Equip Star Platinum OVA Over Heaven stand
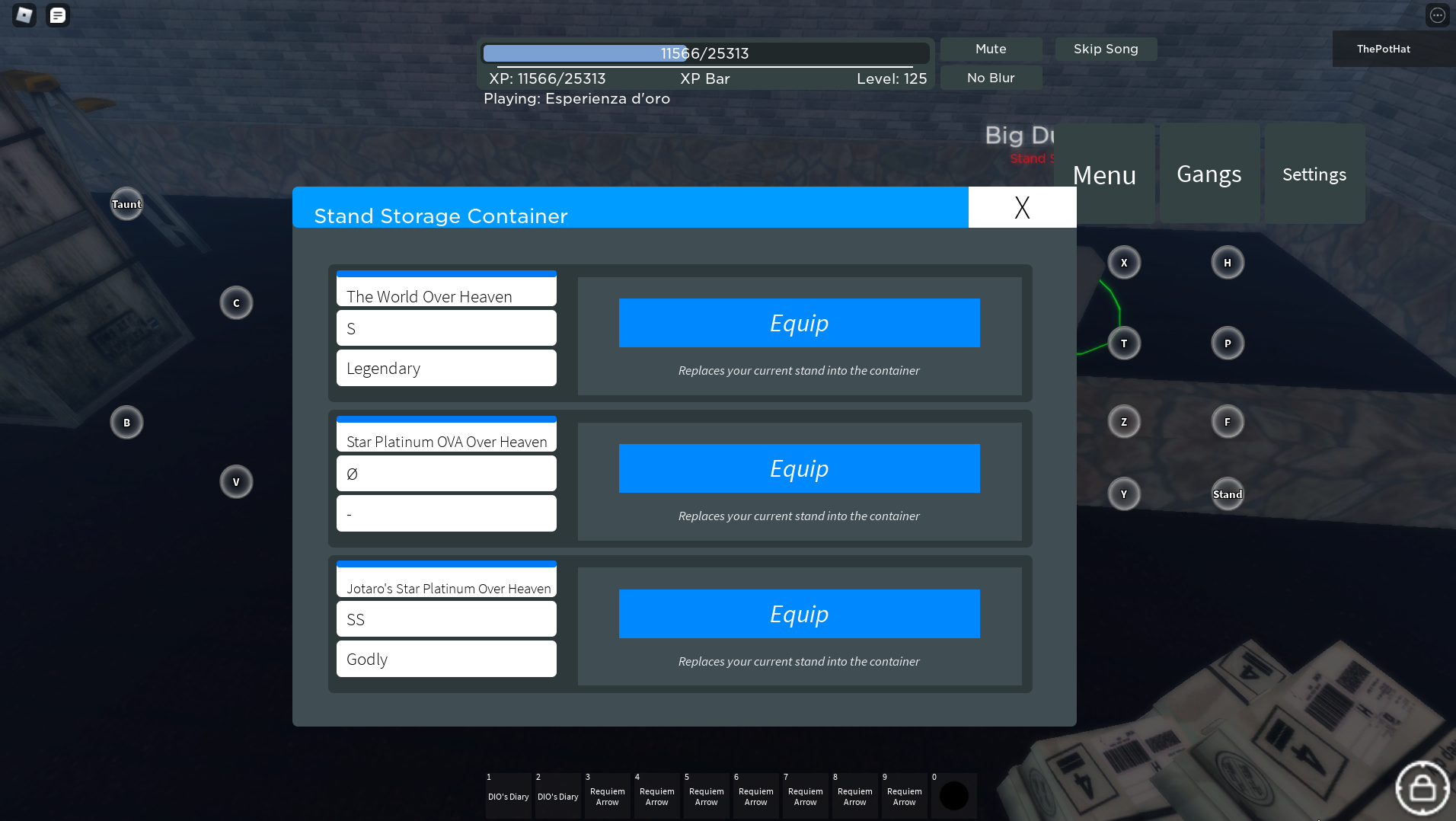Viewport: 1456px width, 821px height. click(799, 468)
